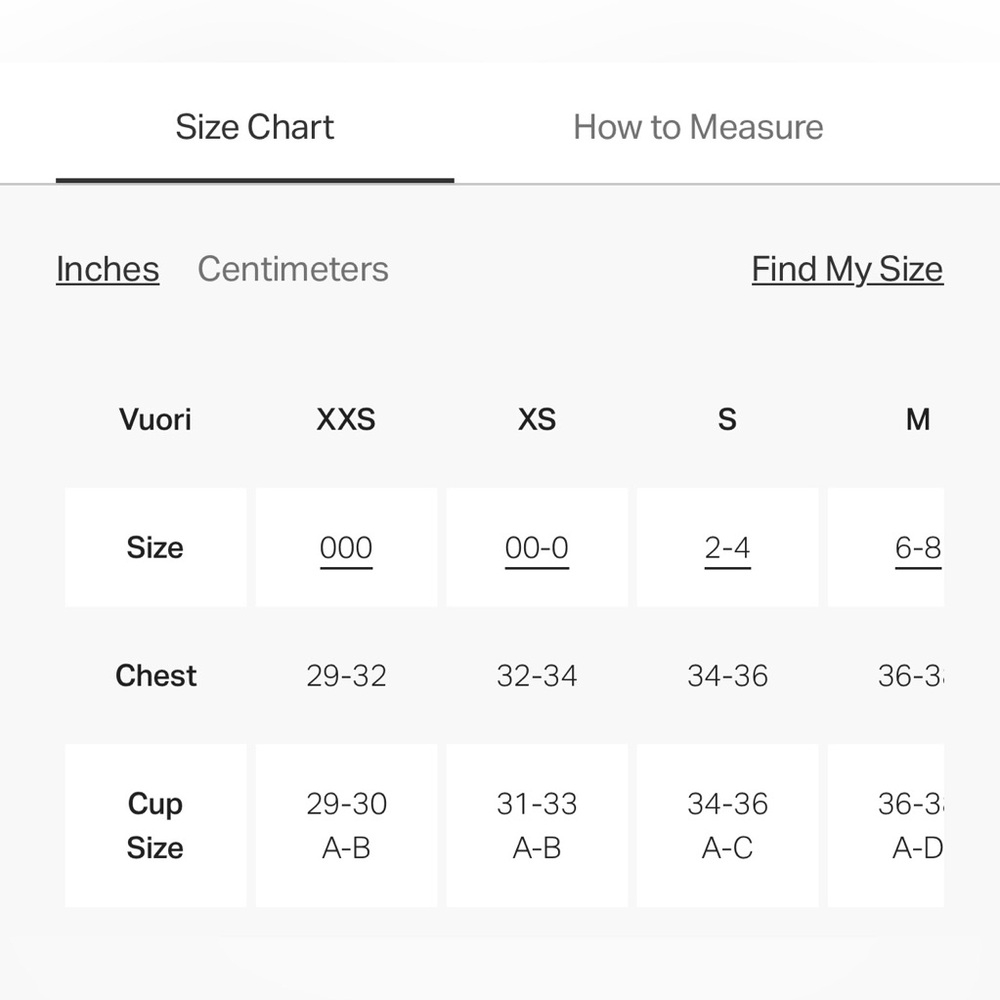Switch units to Centimeters
Image resolution: width=1000 pixels, height=1000 pixels.
(293, 269)
